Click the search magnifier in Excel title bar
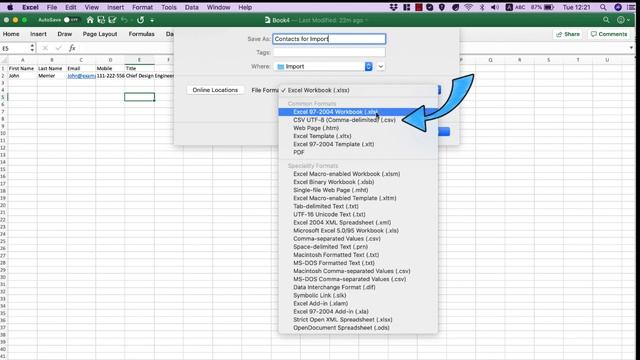The width and height of the screenshot is (640, 360). (606, 20)
